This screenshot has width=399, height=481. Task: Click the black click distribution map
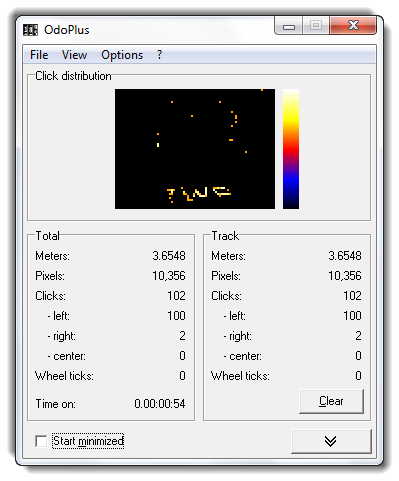[195, 149]
